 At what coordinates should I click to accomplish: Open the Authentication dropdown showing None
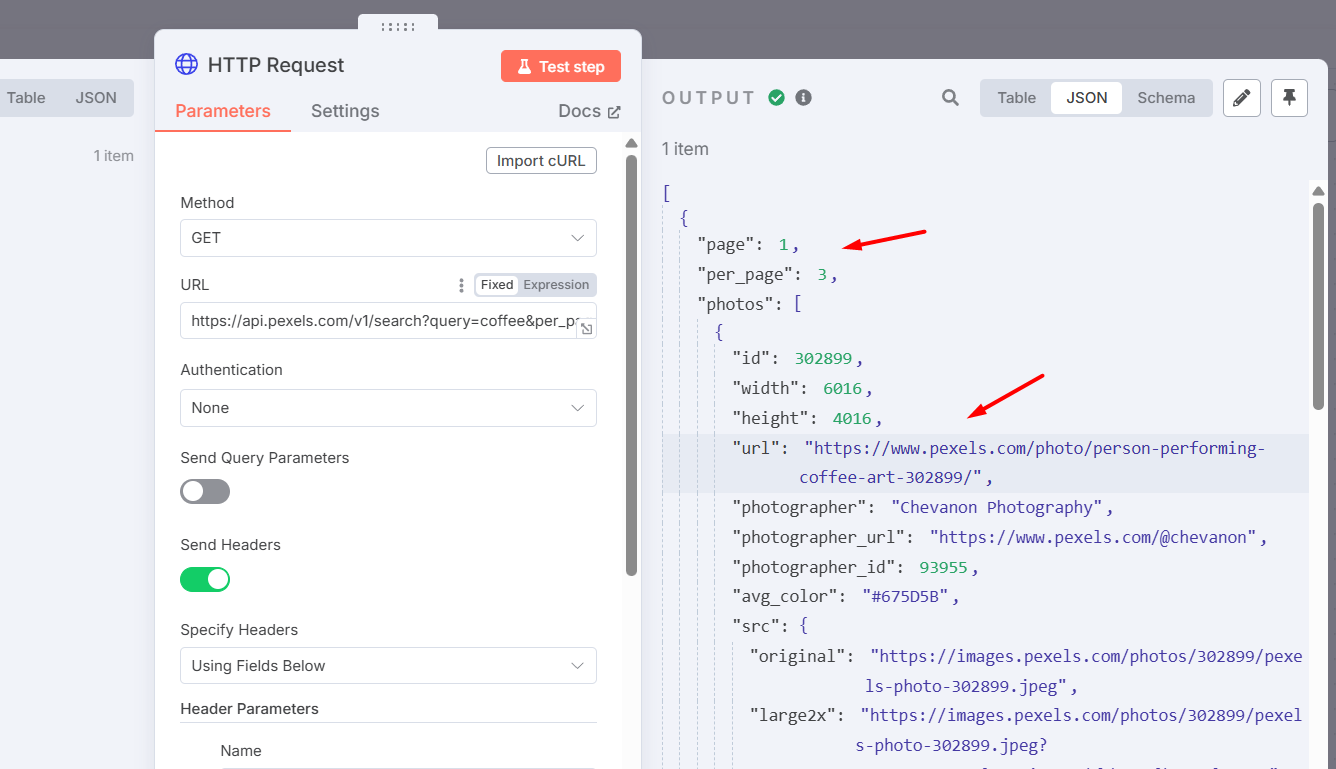388,408
